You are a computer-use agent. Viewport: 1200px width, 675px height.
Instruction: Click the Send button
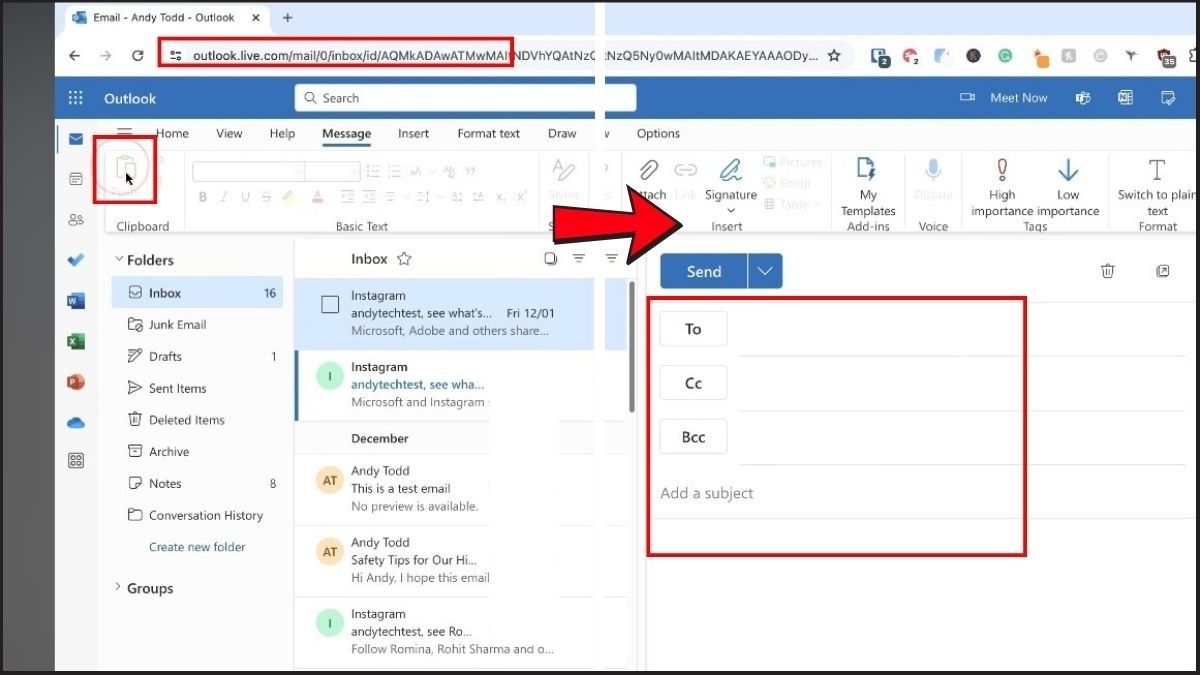[704, 271]
